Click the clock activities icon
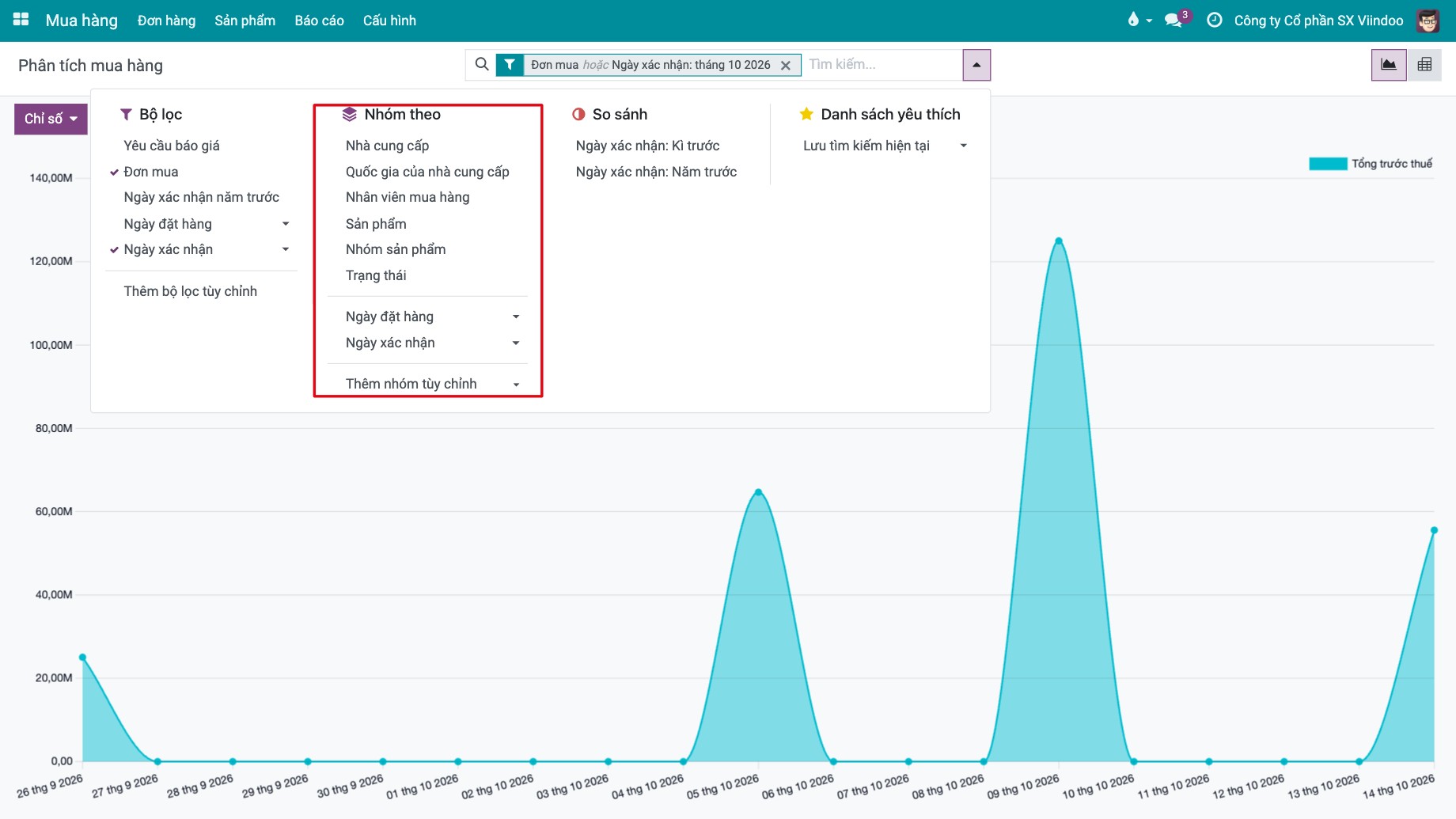This screenshot has height=819, width=1456. 1214,20
